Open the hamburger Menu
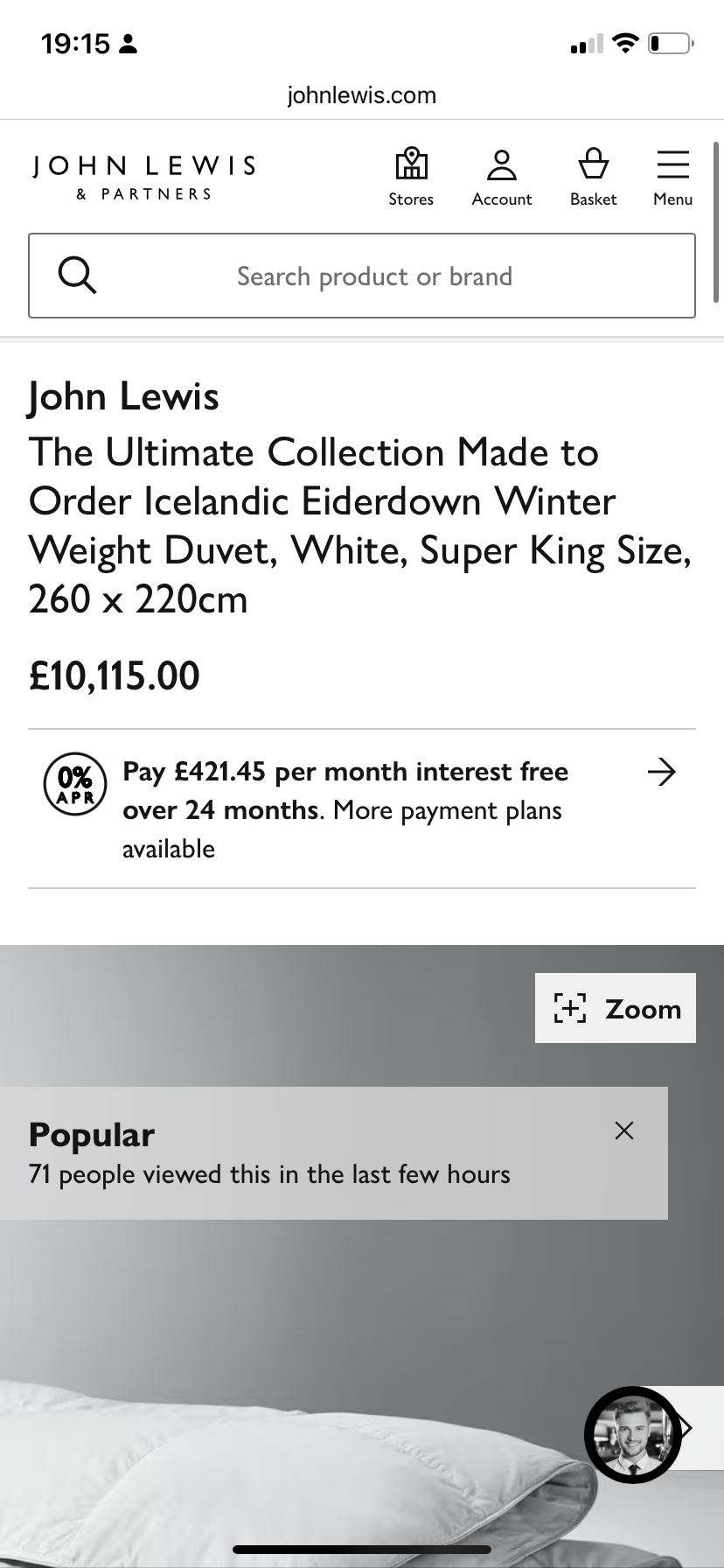724x1568 pixels. click(x=672, y=178)
